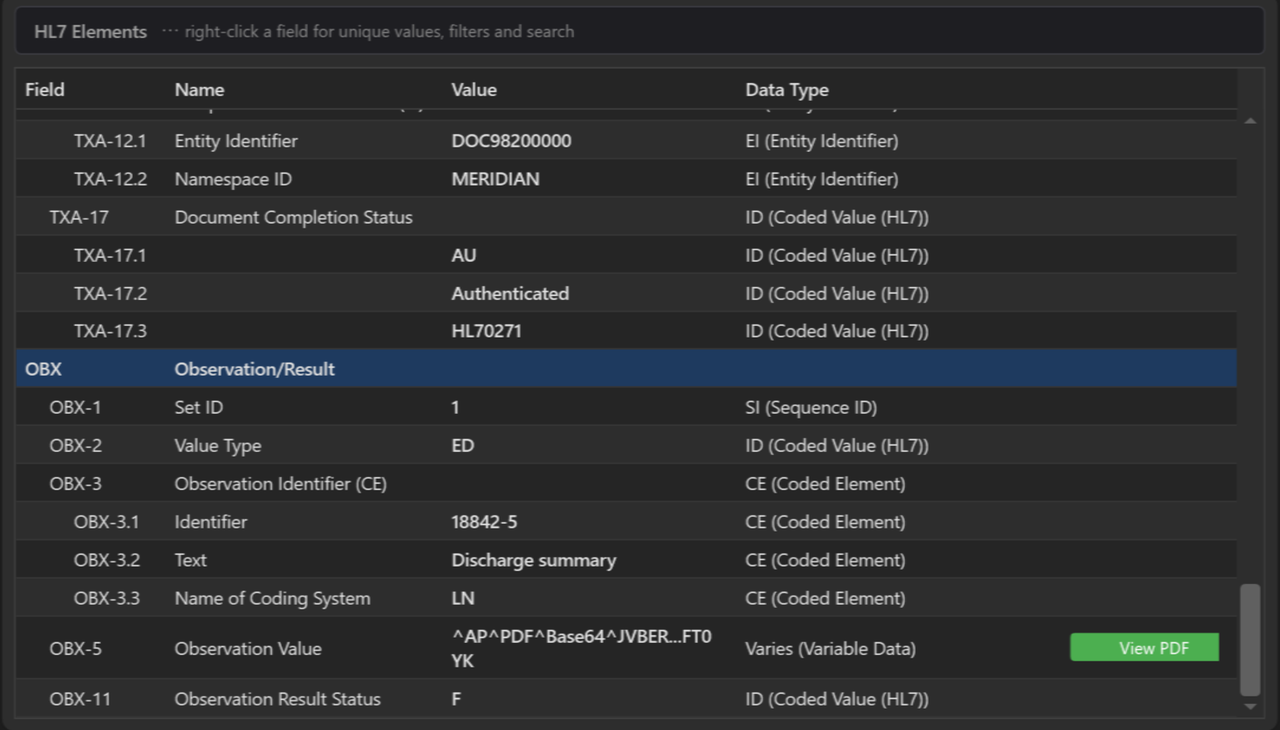The width and height of the screenshot is (1280, 730).
Task: Click the vertical scrollbar thumb
Action: [x=1250, y=640]
